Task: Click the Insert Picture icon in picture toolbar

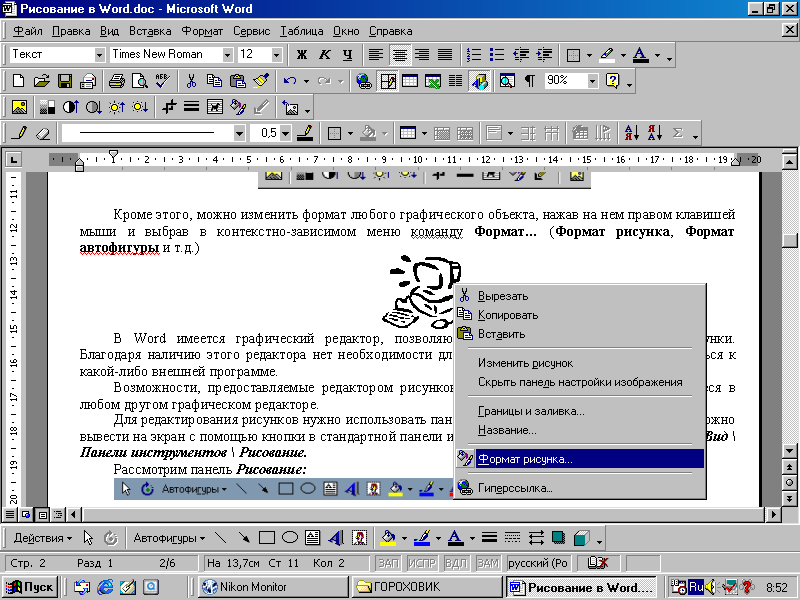Action: pos(19,107)
